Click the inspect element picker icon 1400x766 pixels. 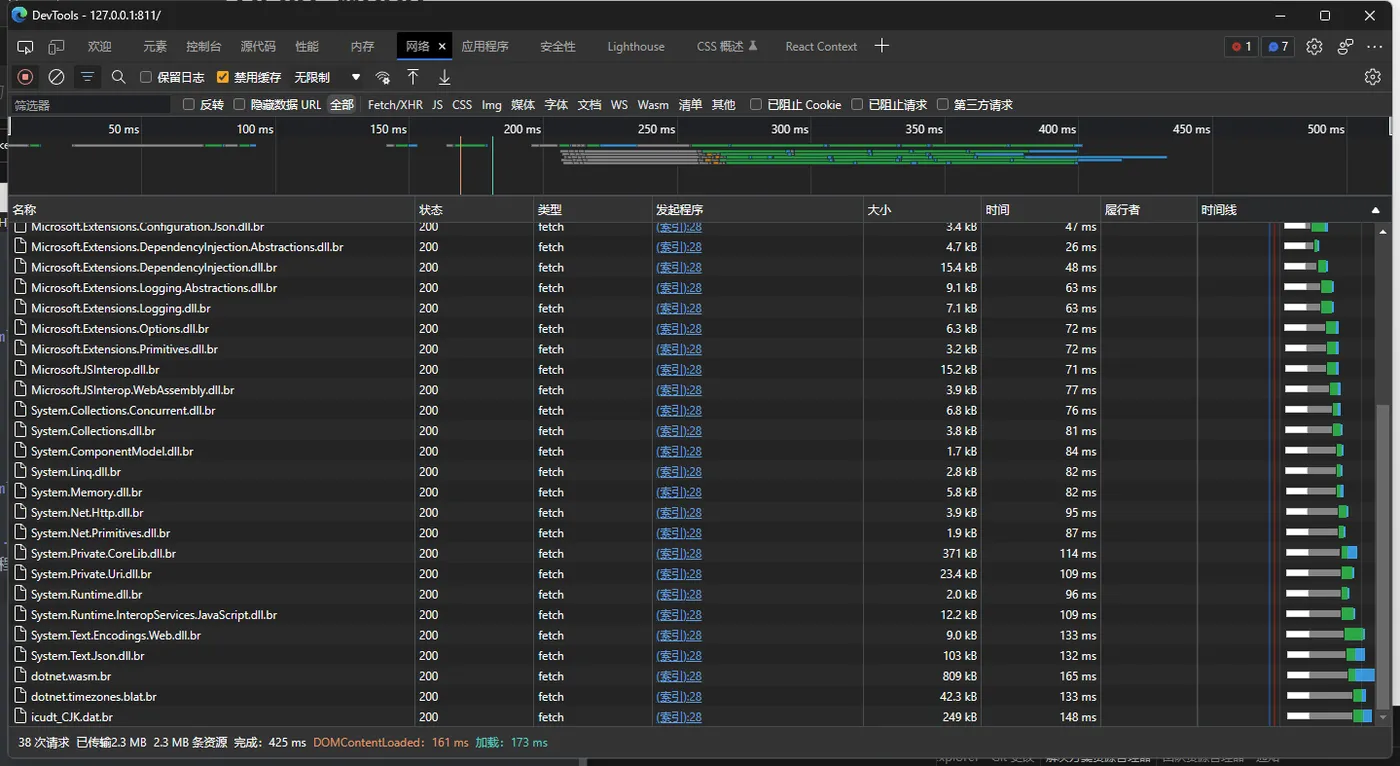click(25, 47)
